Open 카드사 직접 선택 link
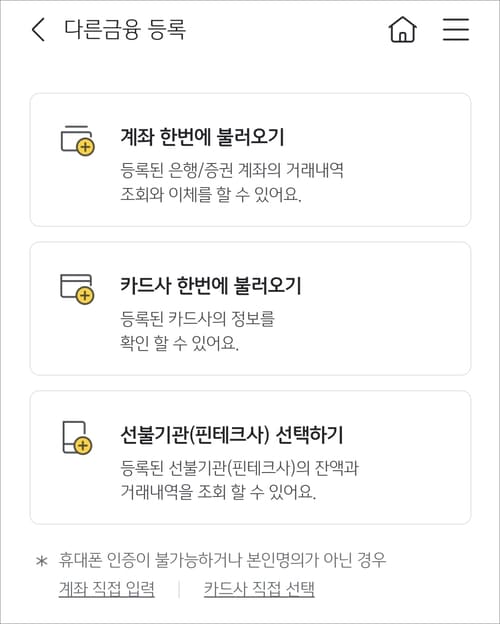This screenshot has width=500, height=624. coord(259,589)
